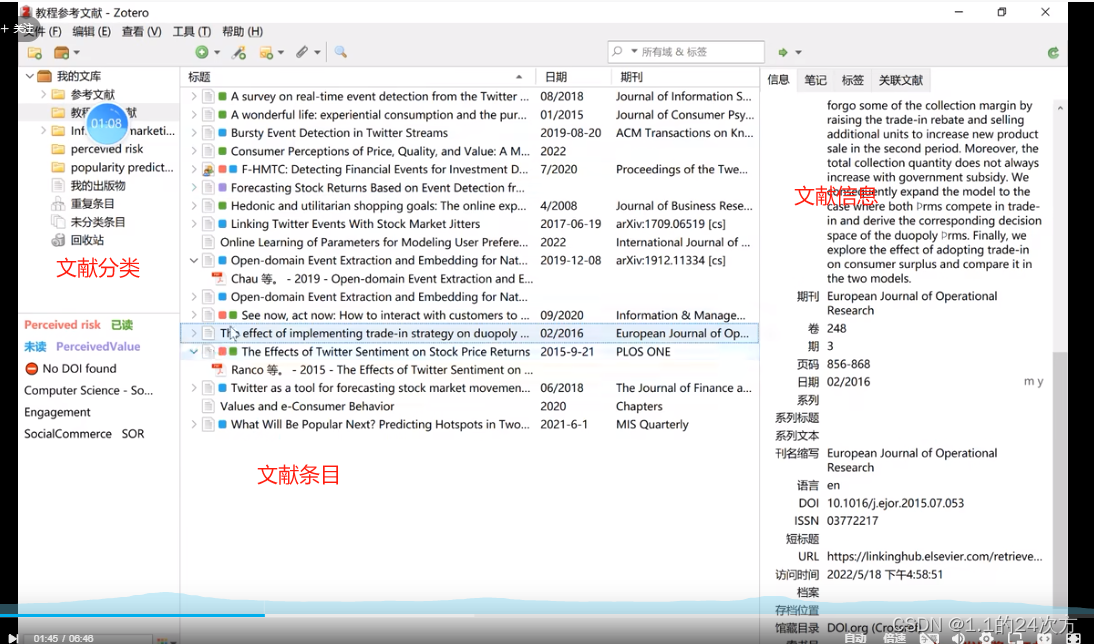
Task: Click the info pane scrollbar up arrow
Action: tap(1060, 108)
